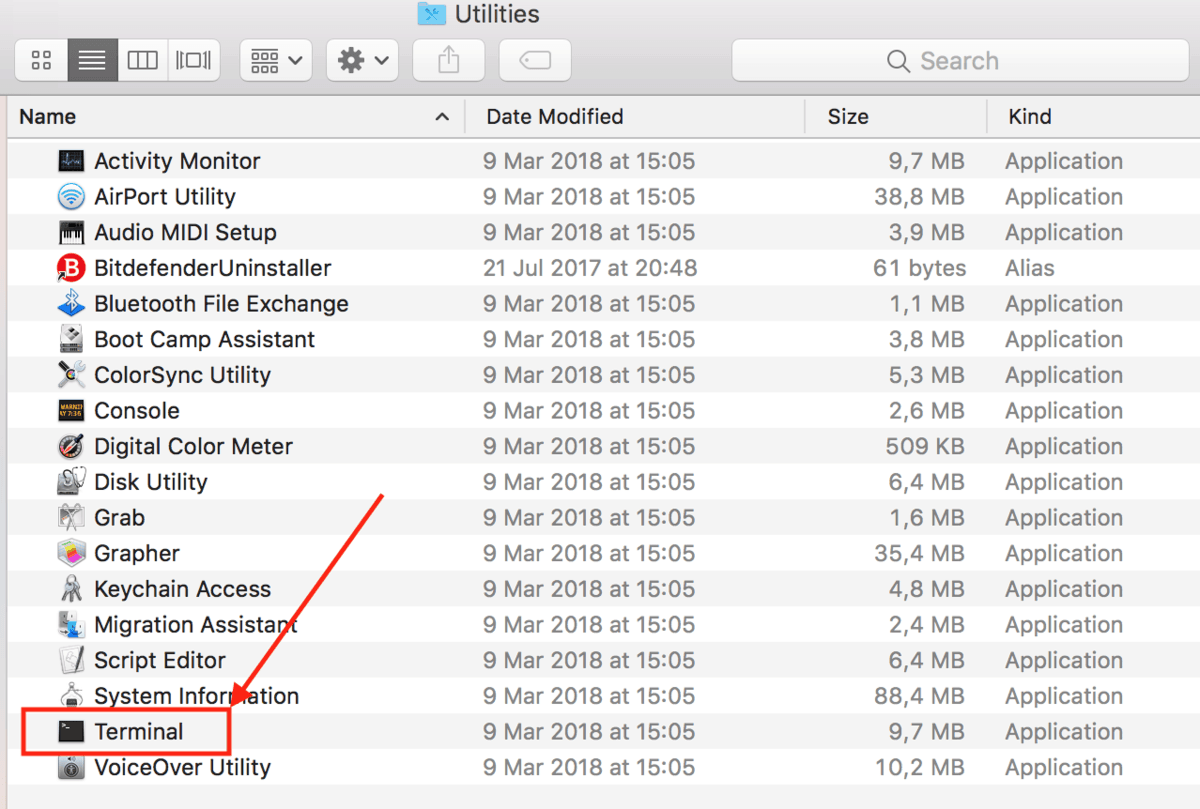This screenshot has width=1200, height=809.
Task: Select the Grab file name
Action: pyautogui.click(x=119, y=518)
